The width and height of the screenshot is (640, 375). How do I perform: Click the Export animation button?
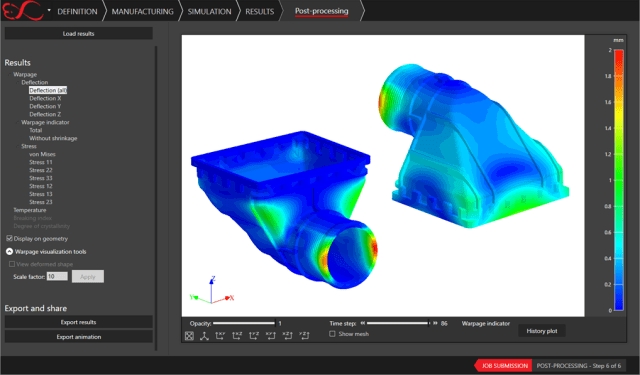pyautogui.click(x=78, y=337)
